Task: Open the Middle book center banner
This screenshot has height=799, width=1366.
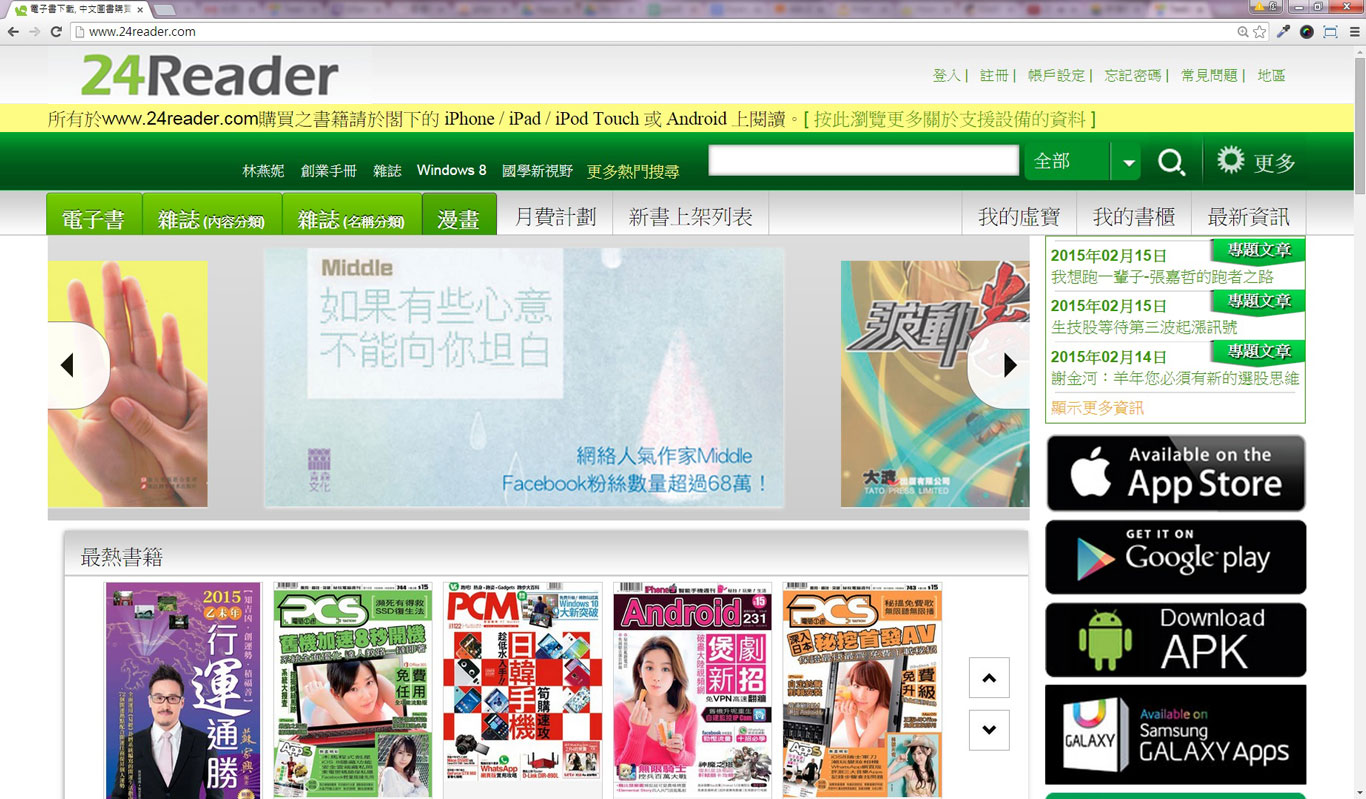Action: pyautogui.click(x=524, y=377)
